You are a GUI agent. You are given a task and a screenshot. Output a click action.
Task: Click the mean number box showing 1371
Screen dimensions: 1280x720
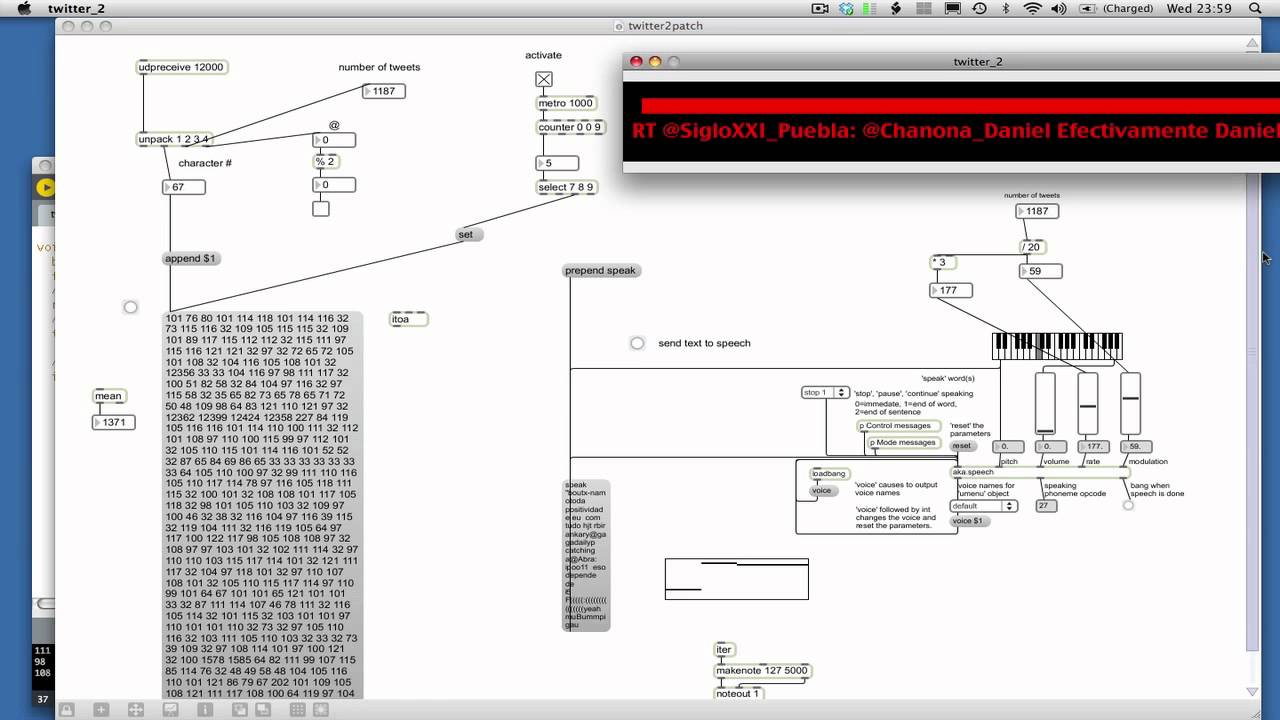113,423
